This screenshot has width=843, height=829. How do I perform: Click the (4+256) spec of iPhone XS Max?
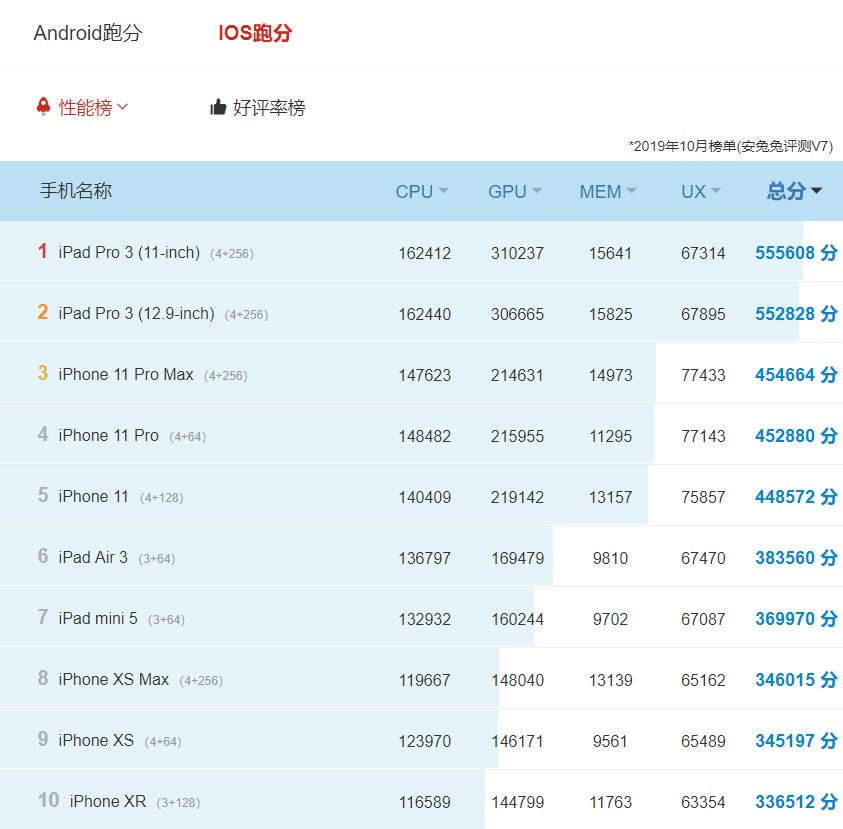(201, 681)
